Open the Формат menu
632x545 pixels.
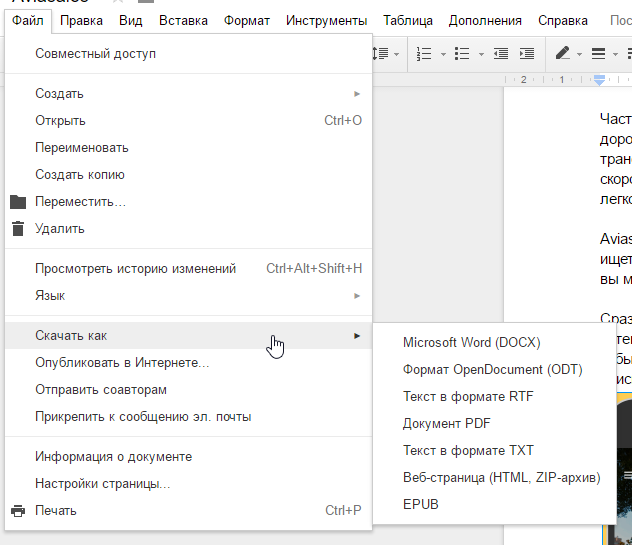click(247, 20)
